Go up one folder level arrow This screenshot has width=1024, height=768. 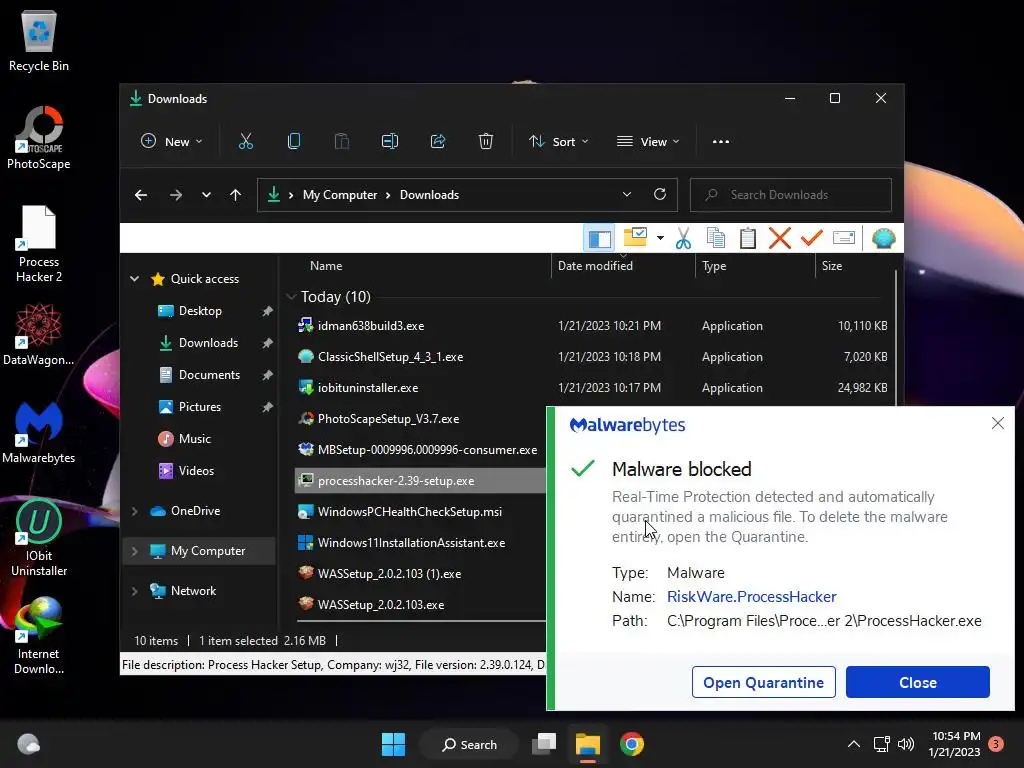pyautogui.click(x=236, y=195)
